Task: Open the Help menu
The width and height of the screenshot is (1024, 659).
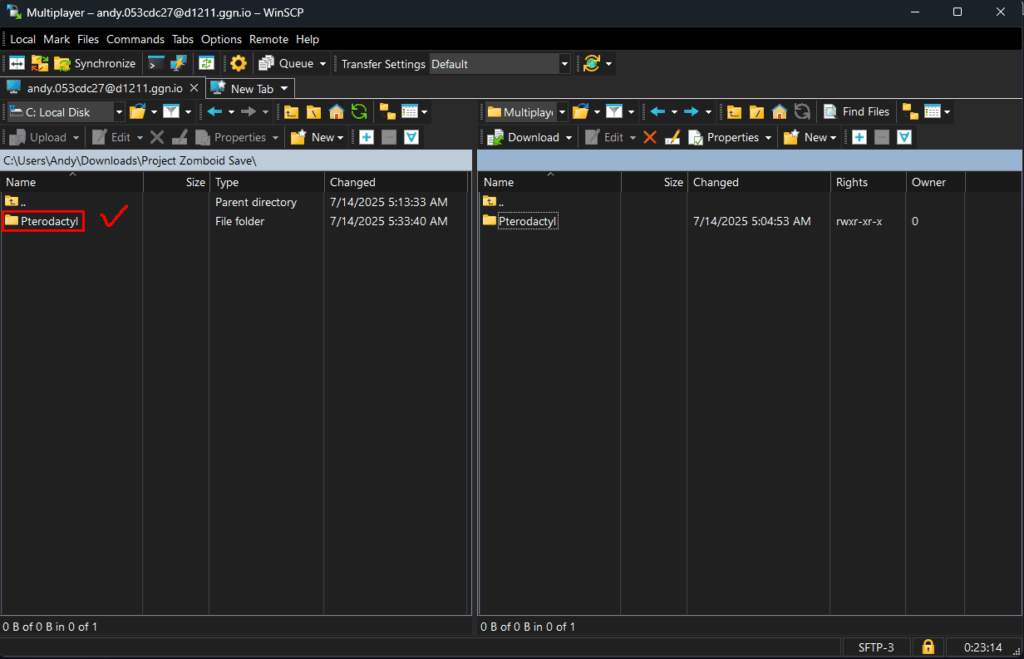Action: click(x=307, y=39)
